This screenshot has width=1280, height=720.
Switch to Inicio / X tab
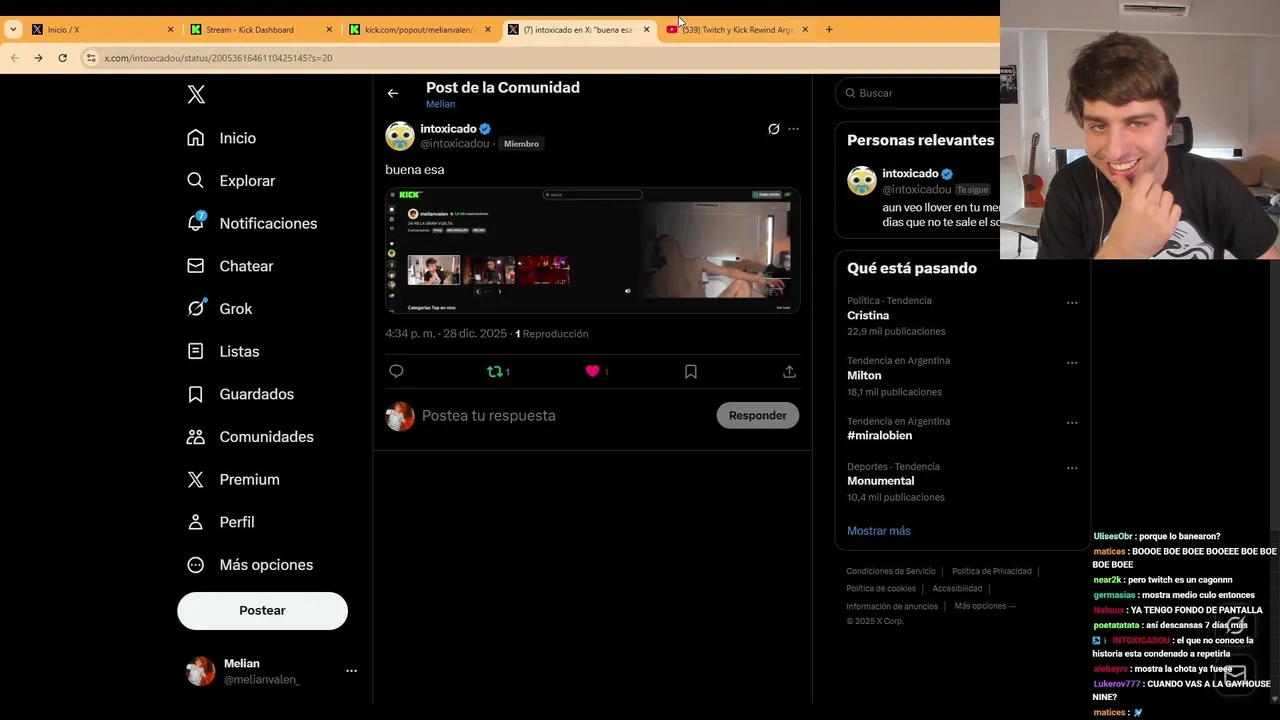(x=104, y=29)
